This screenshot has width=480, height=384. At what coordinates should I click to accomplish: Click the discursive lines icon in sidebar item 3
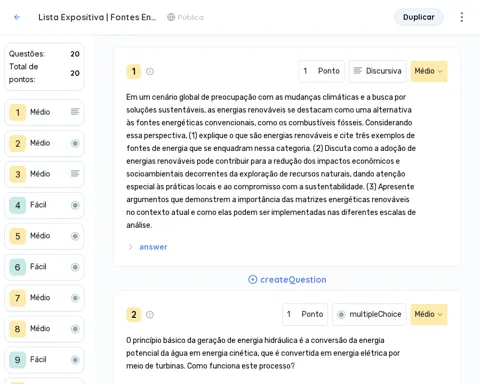[x=75, y=174]
